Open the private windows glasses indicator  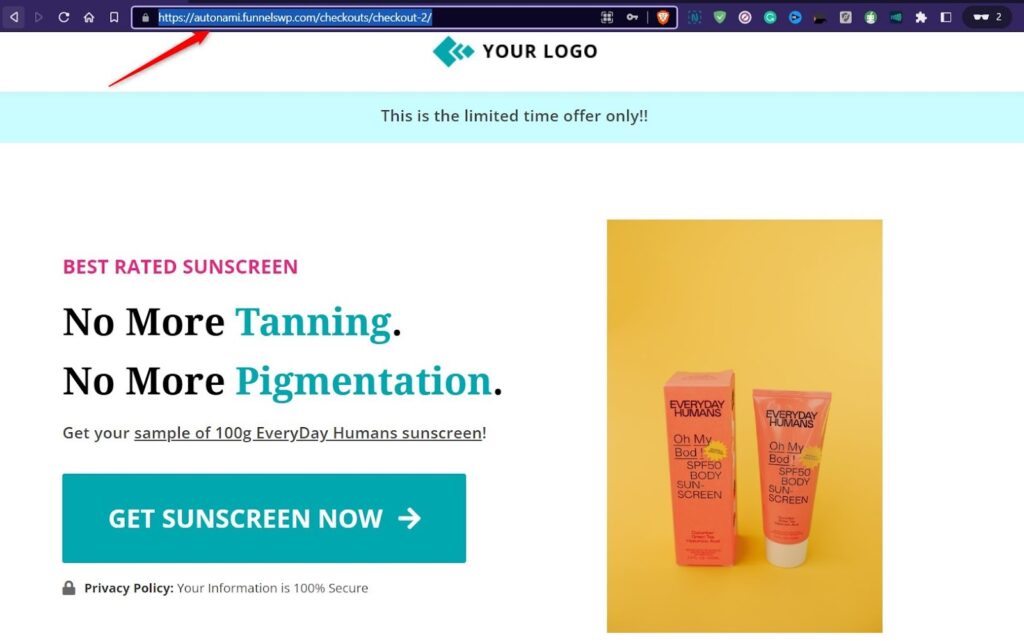[x=987, y=17]
